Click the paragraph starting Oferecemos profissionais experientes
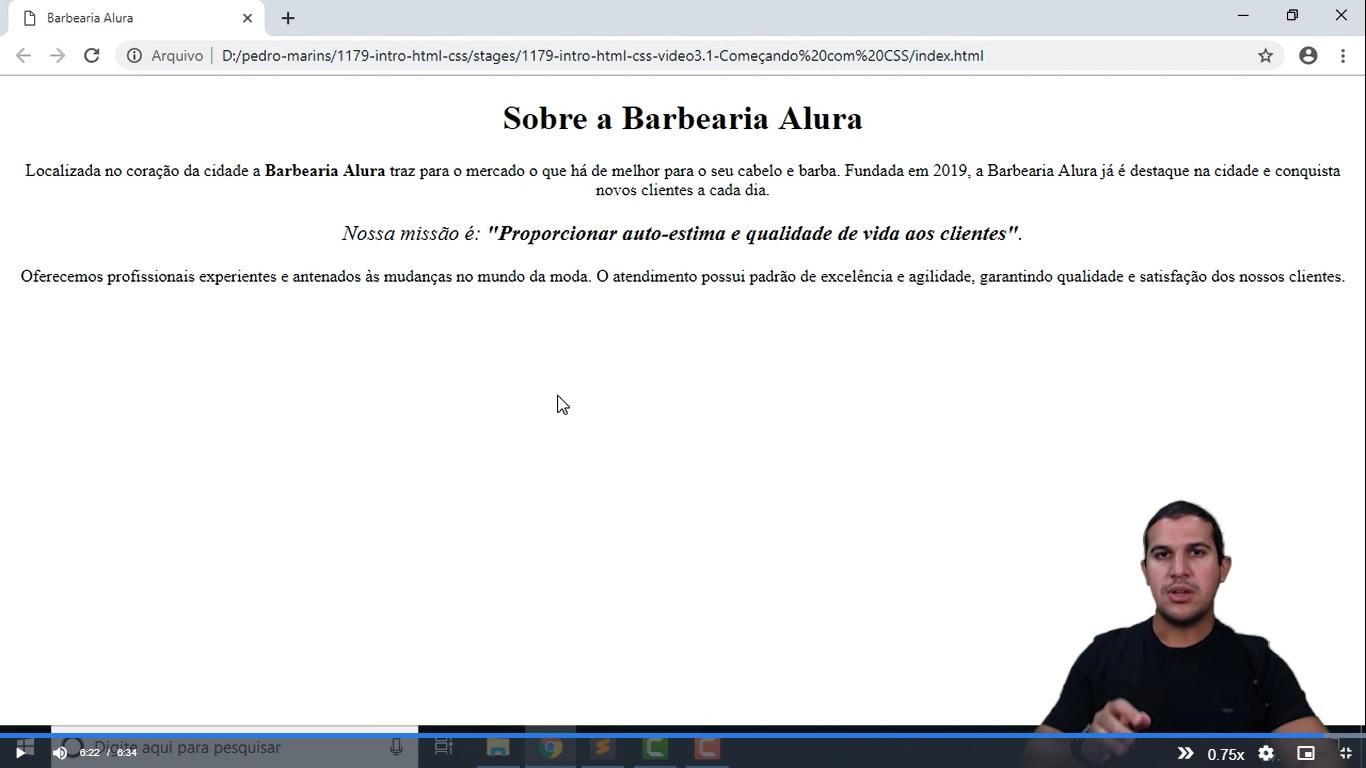Image resolution: width=1366 pixels, height=768 pixels. pyautogui.click(x=683, y=277)
